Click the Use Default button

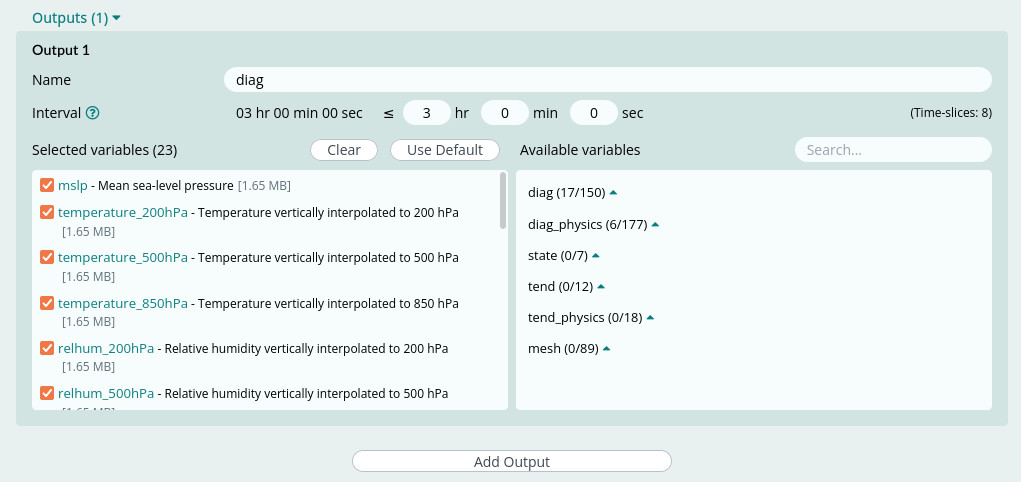click(445, 150)
